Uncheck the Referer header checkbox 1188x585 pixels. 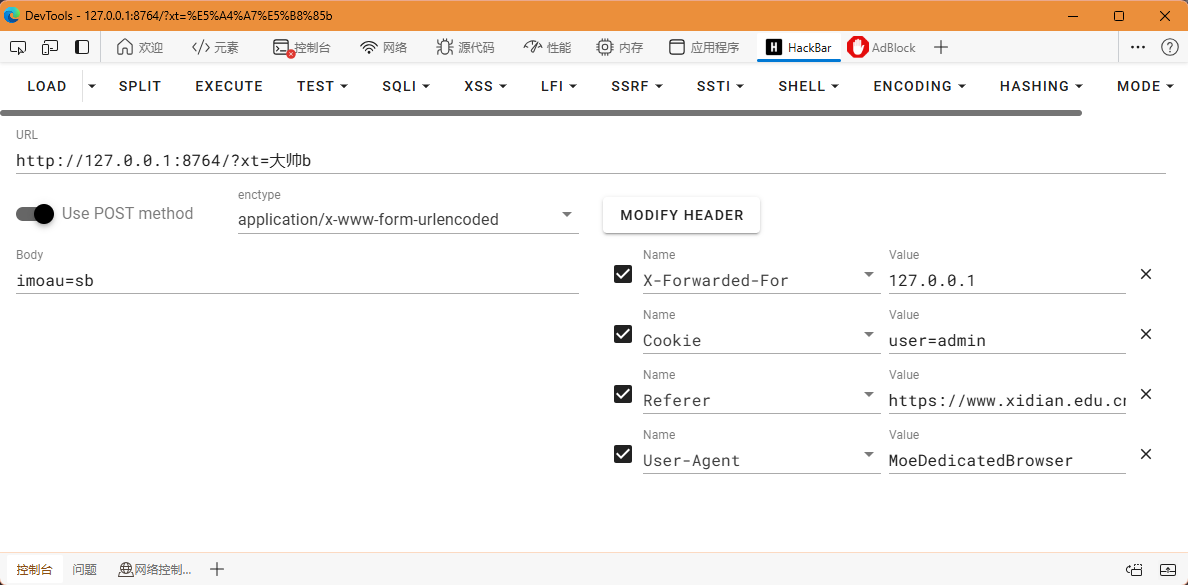tap(623, 394)
